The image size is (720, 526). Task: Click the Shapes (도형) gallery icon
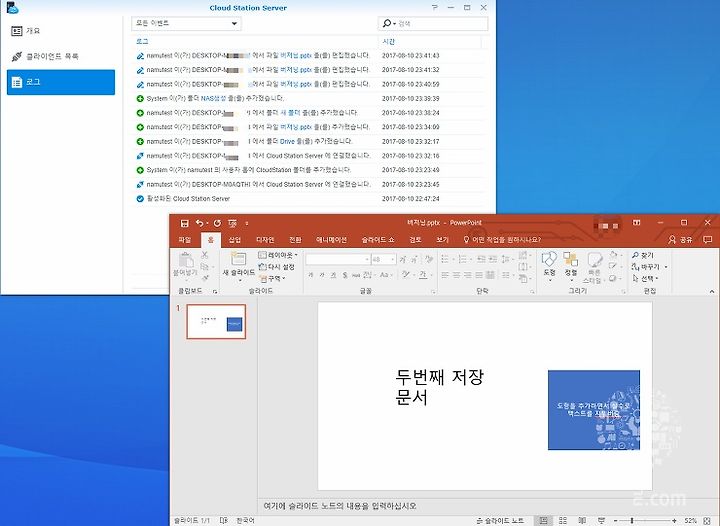click(549, 259)
